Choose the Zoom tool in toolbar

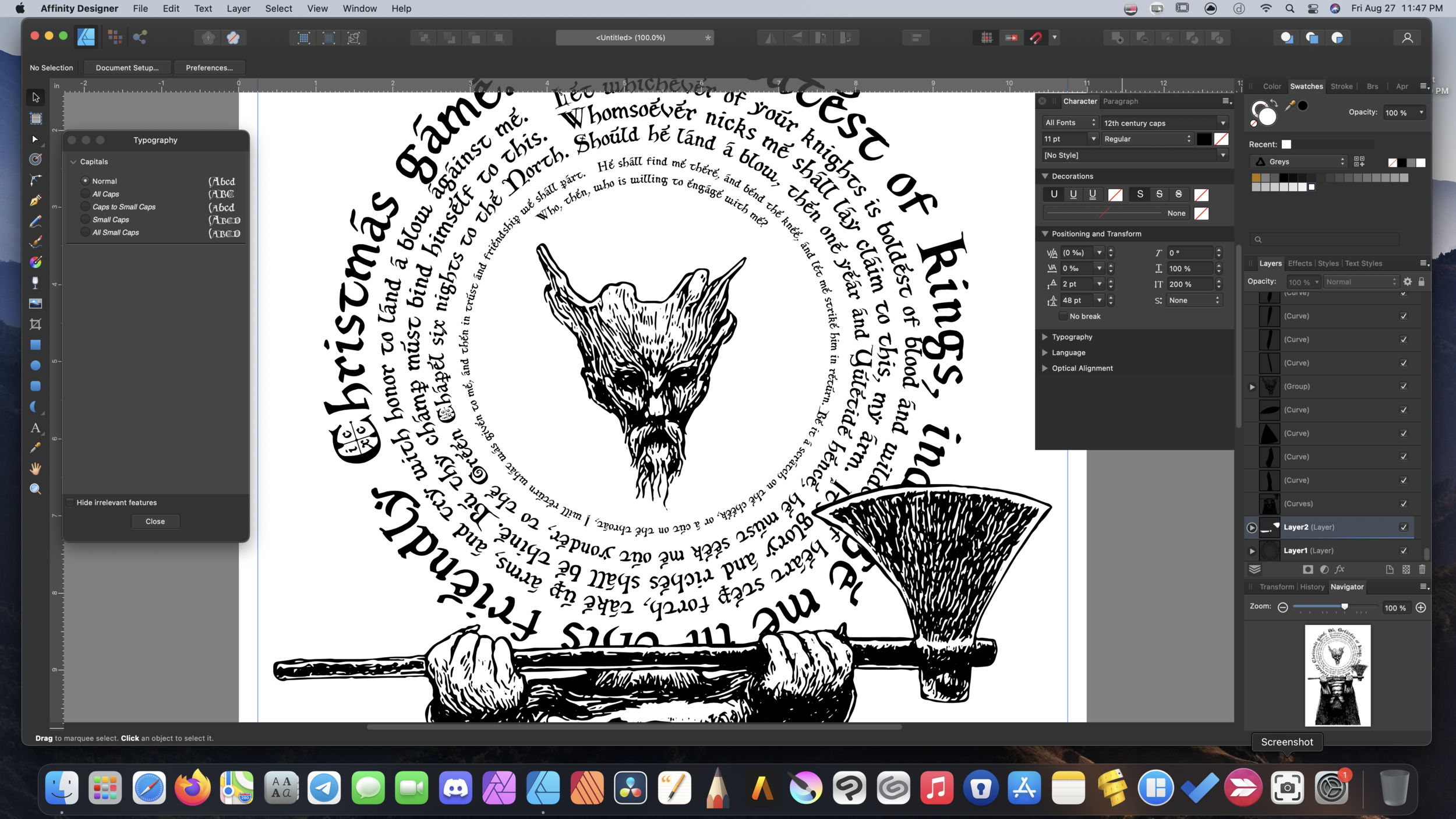[x=35, y=489]
